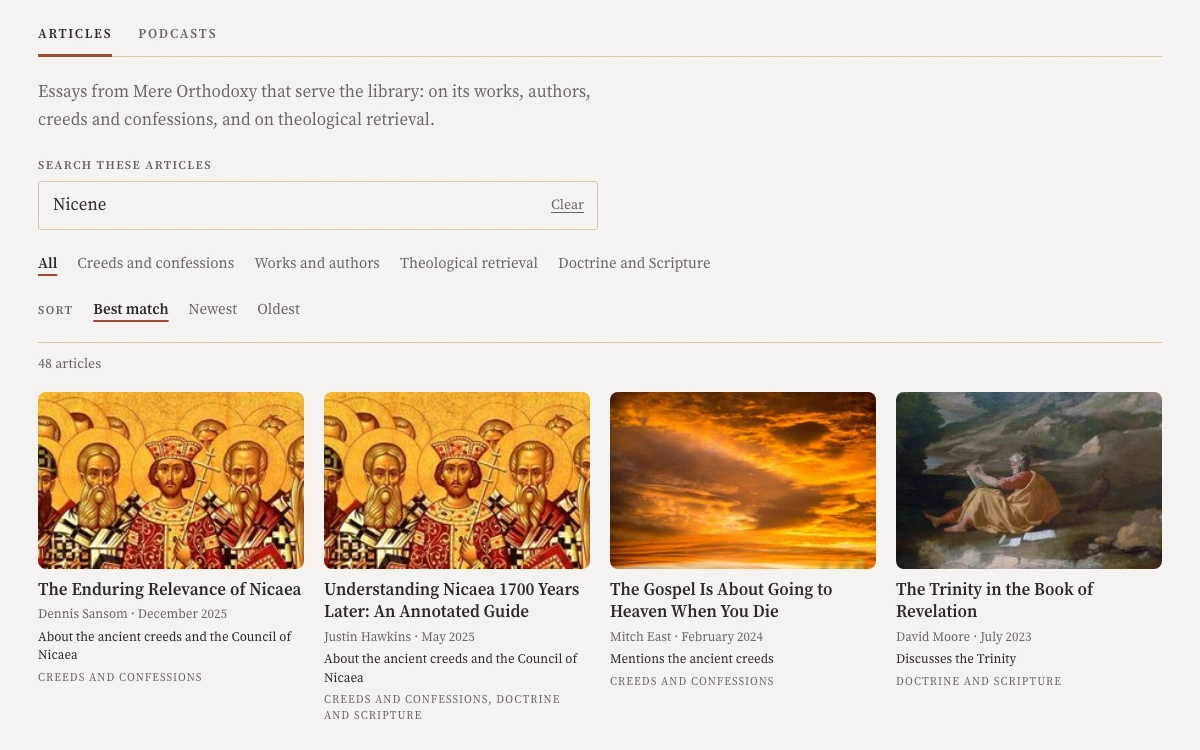Click About the ancient creeds summary under Justin Hawkins

click(451, 668)
